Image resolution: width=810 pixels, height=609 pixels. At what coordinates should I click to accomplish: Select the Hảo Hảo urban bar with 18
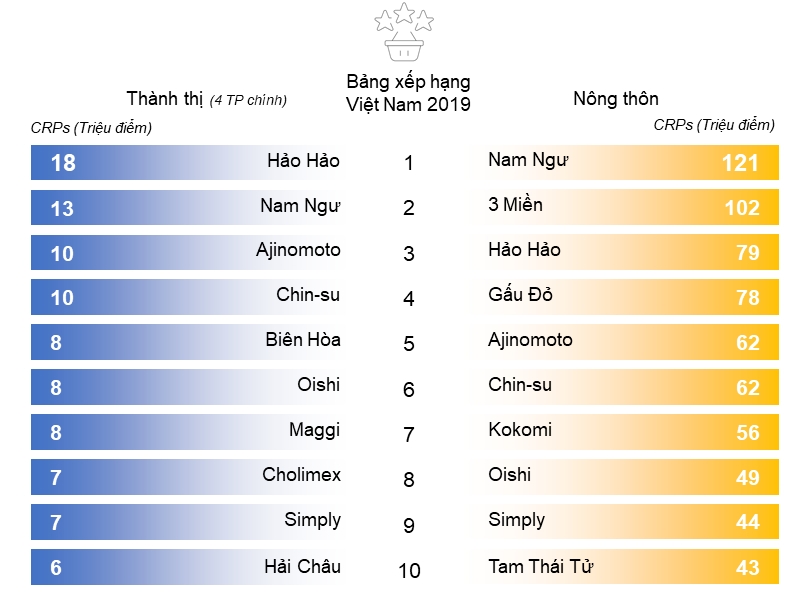pyautogui.click(x=187, y=162)
